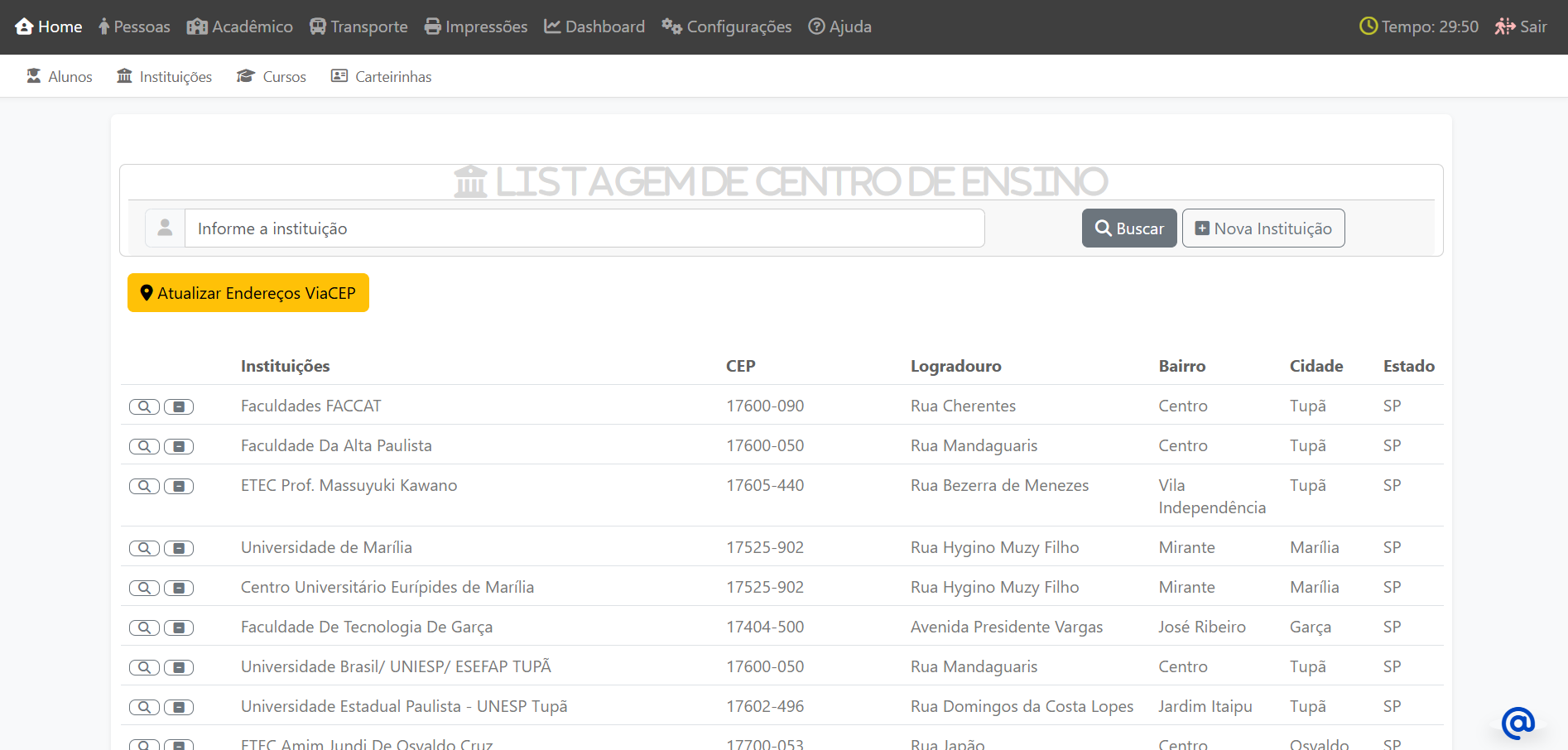Screen dimensions: 1568x750
Task: Expand the Impressões menu
Action: pyautogui.click(x=476, y=26)
